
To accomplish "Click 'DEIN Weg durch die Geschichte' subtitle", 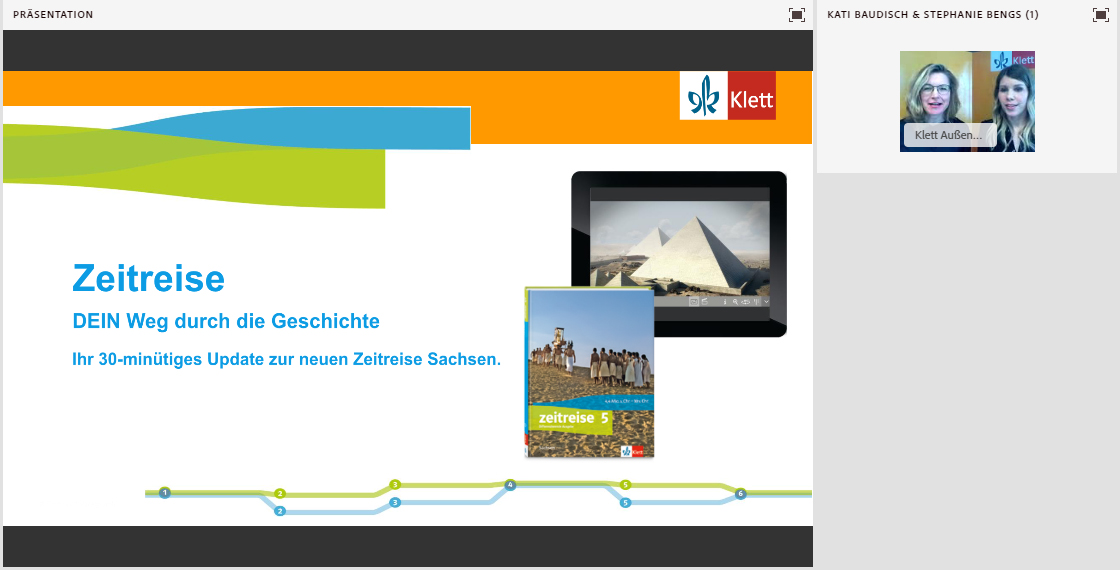I will [x=226, y=321].
